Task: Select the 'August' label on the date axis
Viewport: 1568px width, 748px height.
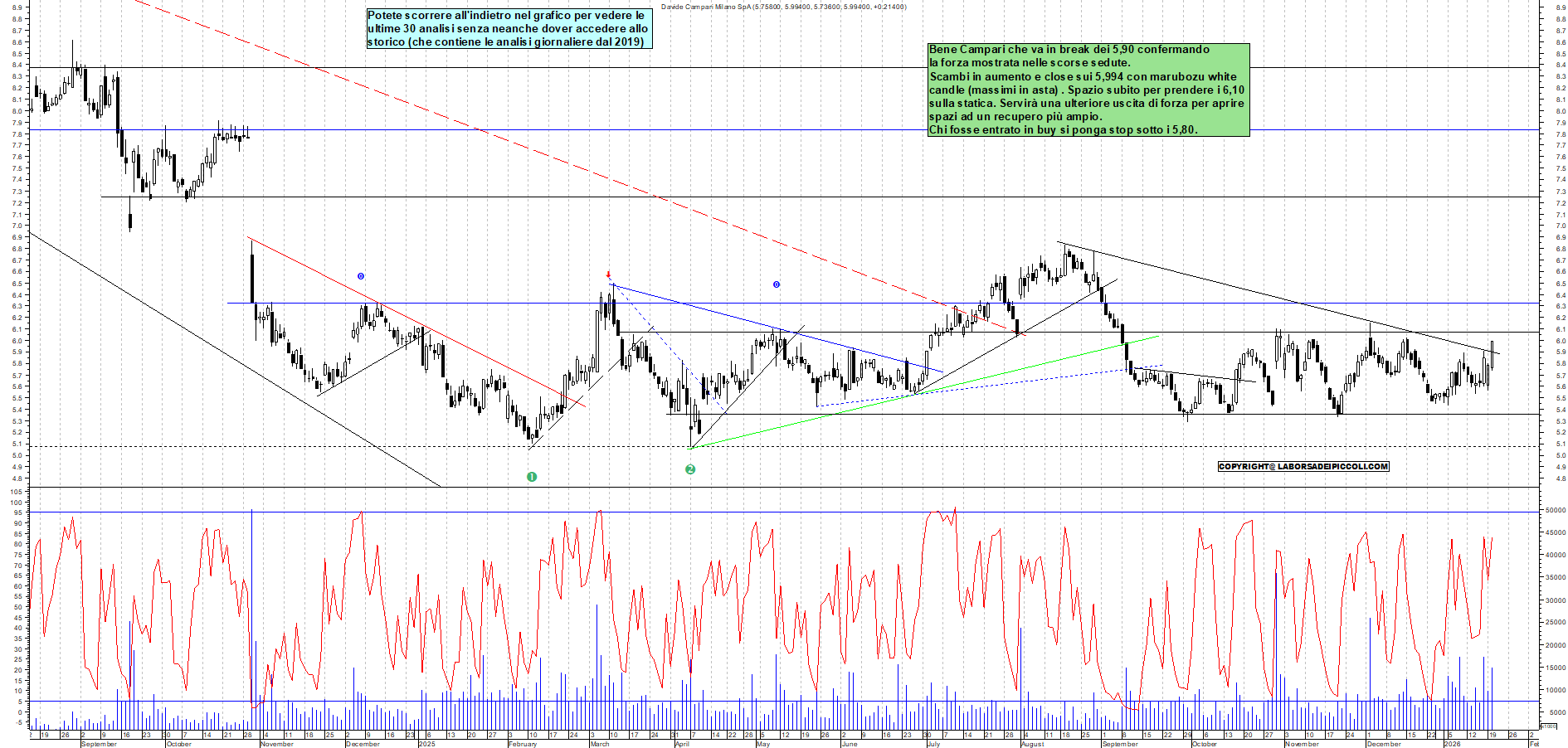Action: [1033, 744]
